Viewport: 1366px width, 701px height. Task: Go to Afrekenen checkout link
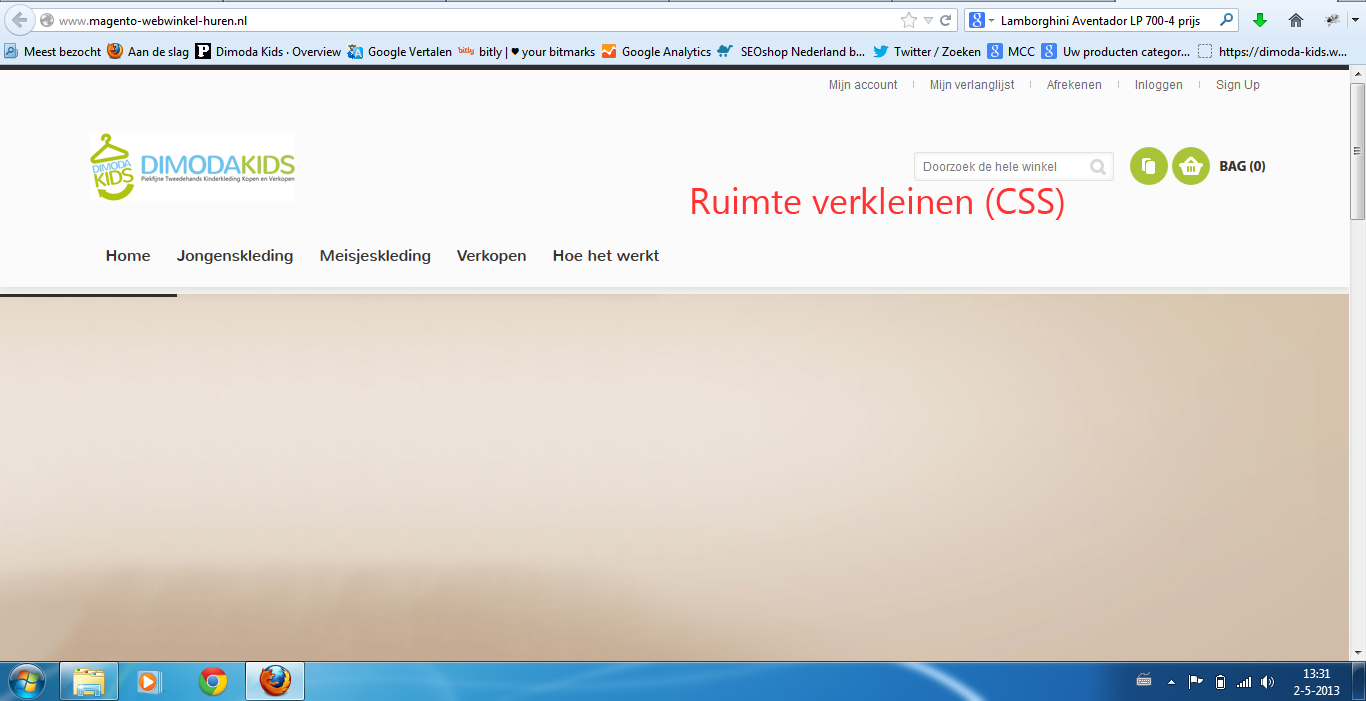point(1074,85)
